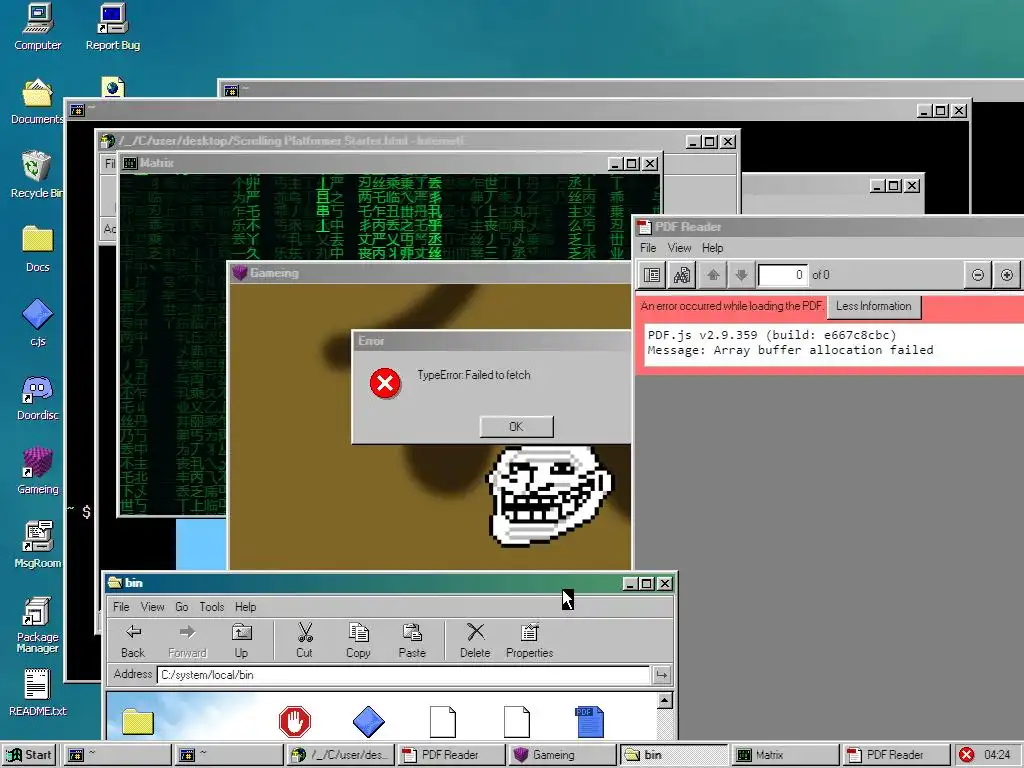Click the Array buffer allocation failed message

790,350
